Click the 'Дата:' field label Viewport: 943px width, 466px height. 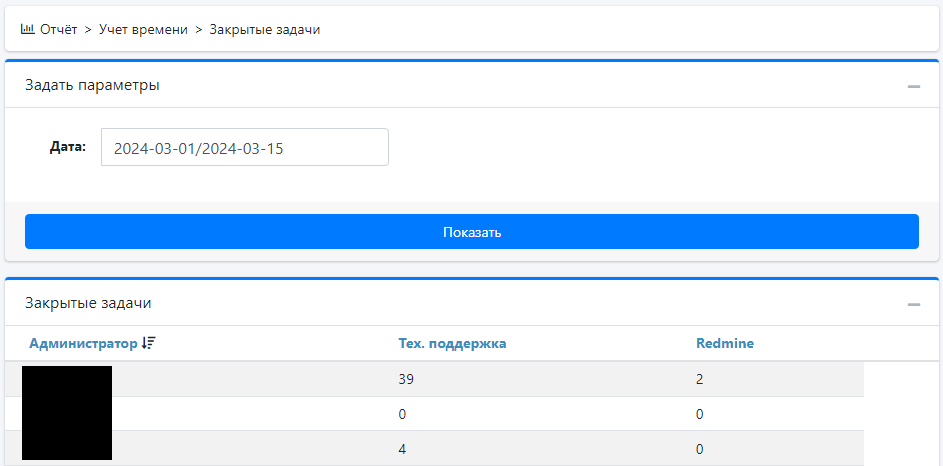pos(68,147)
